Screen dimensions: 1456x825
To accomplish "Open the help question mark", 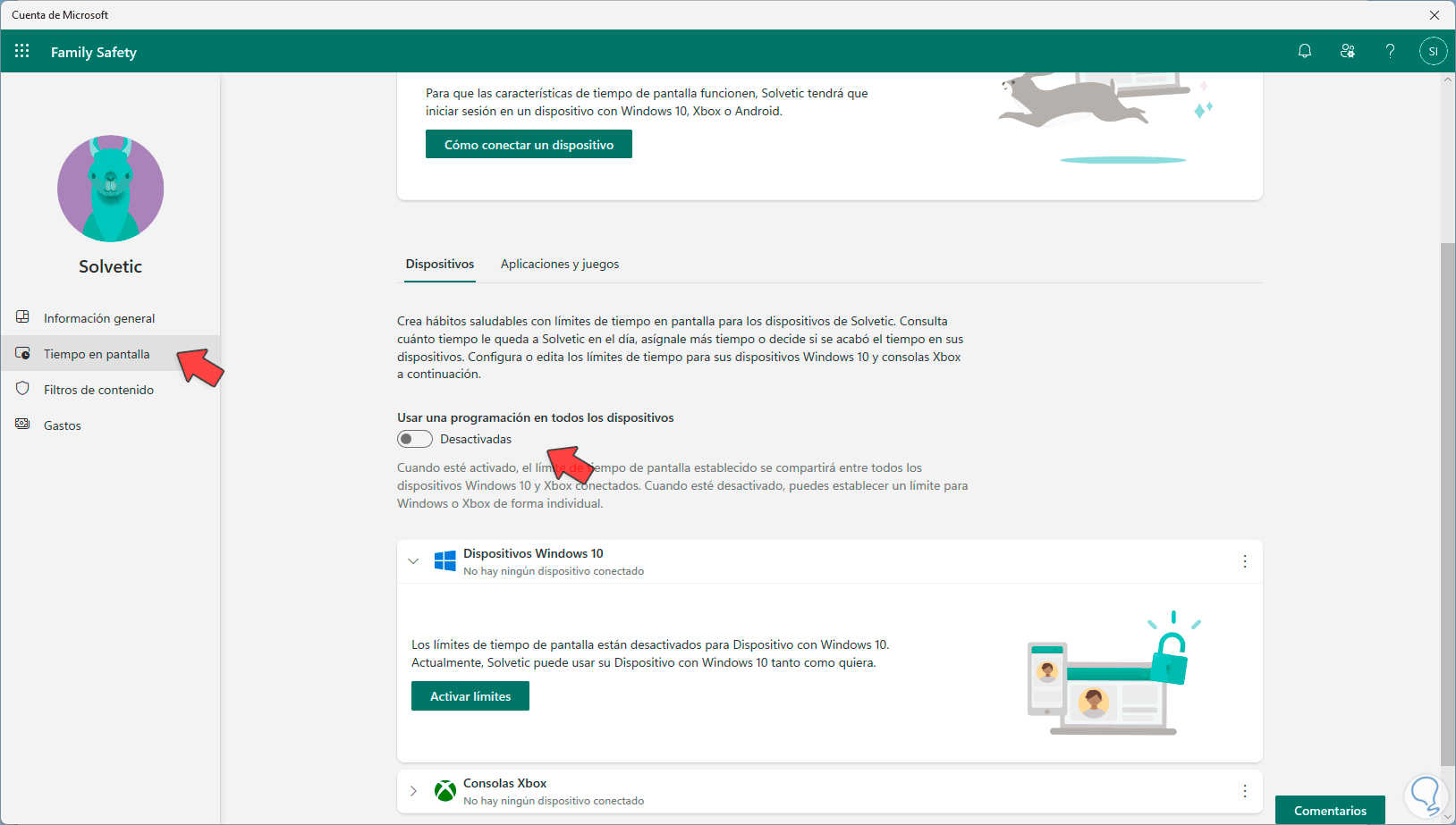I will [1390, 51].
